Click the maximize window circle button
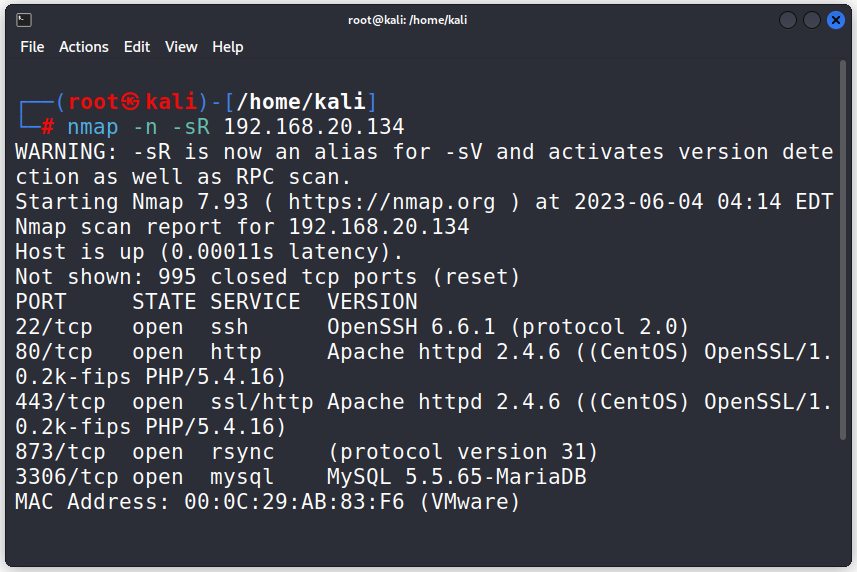Screen dimensions: 857x572 point(812,20)
